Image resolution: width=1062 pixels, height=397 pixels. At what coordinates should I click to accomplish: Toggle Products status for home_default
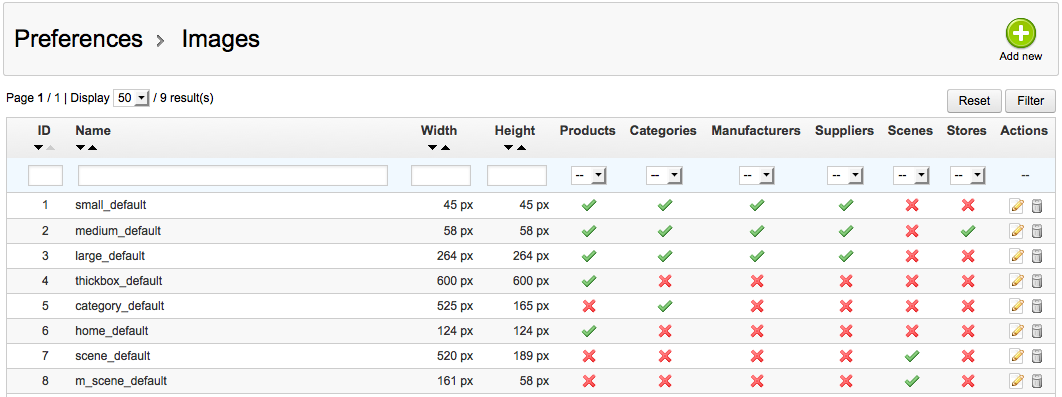tap(589, 331)
